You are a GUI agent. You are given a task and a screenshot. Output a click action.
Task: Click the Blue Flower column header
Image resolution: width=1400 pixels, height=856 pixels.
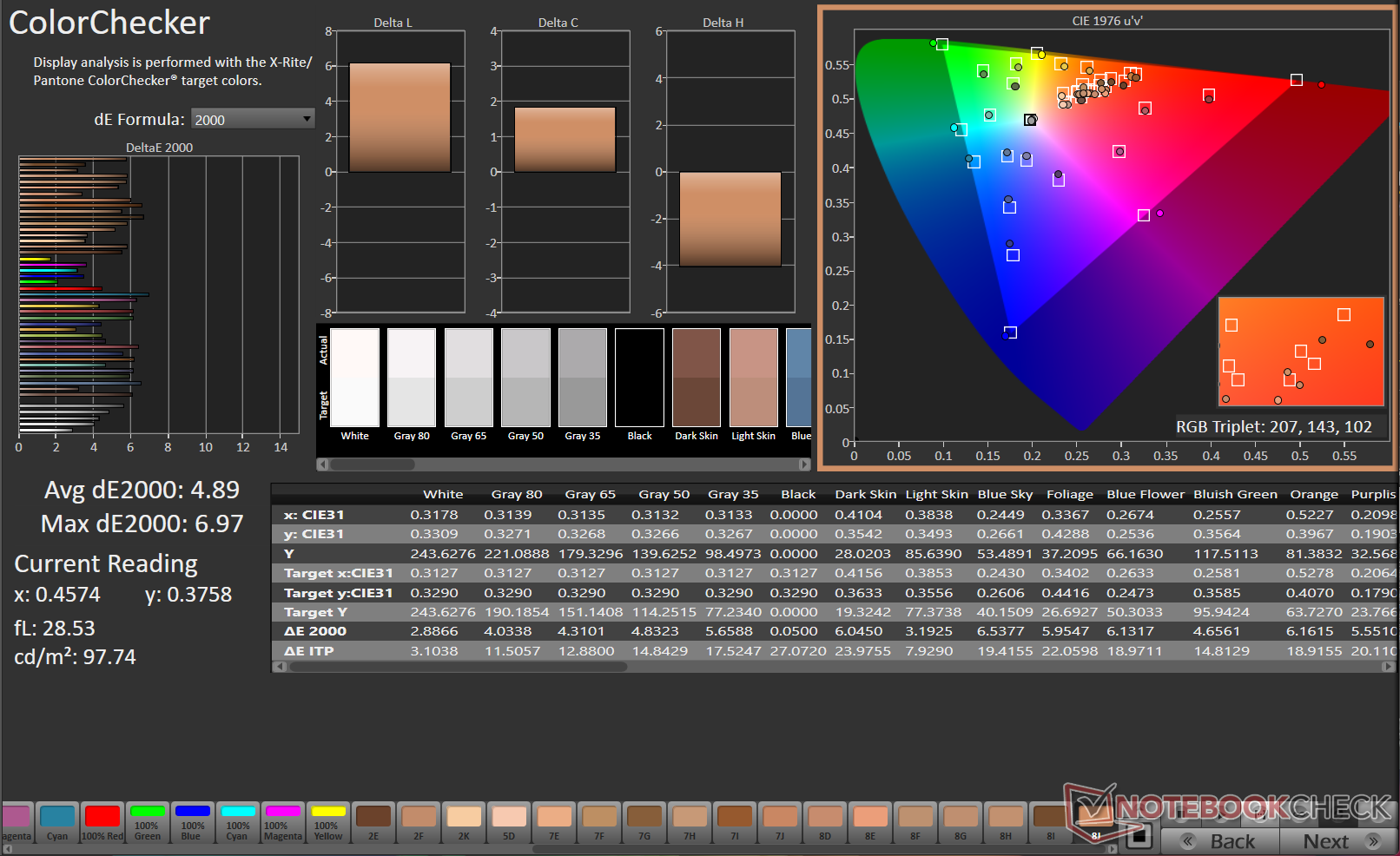(1145, 494)
